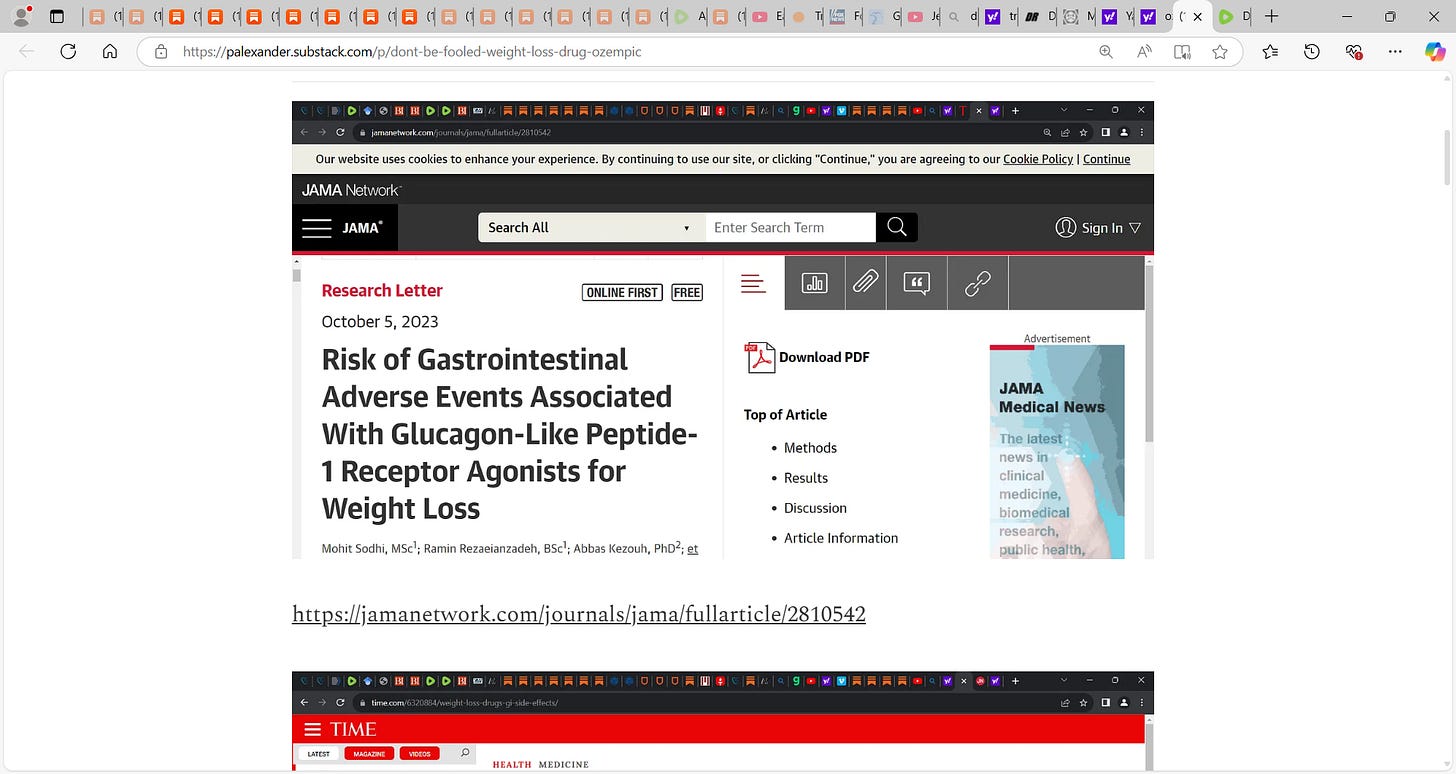Expand the Search All dropdown in JAMA screenshot
Screen dimensions: 1456x774
pyautogui.click(x=591, y=228)
